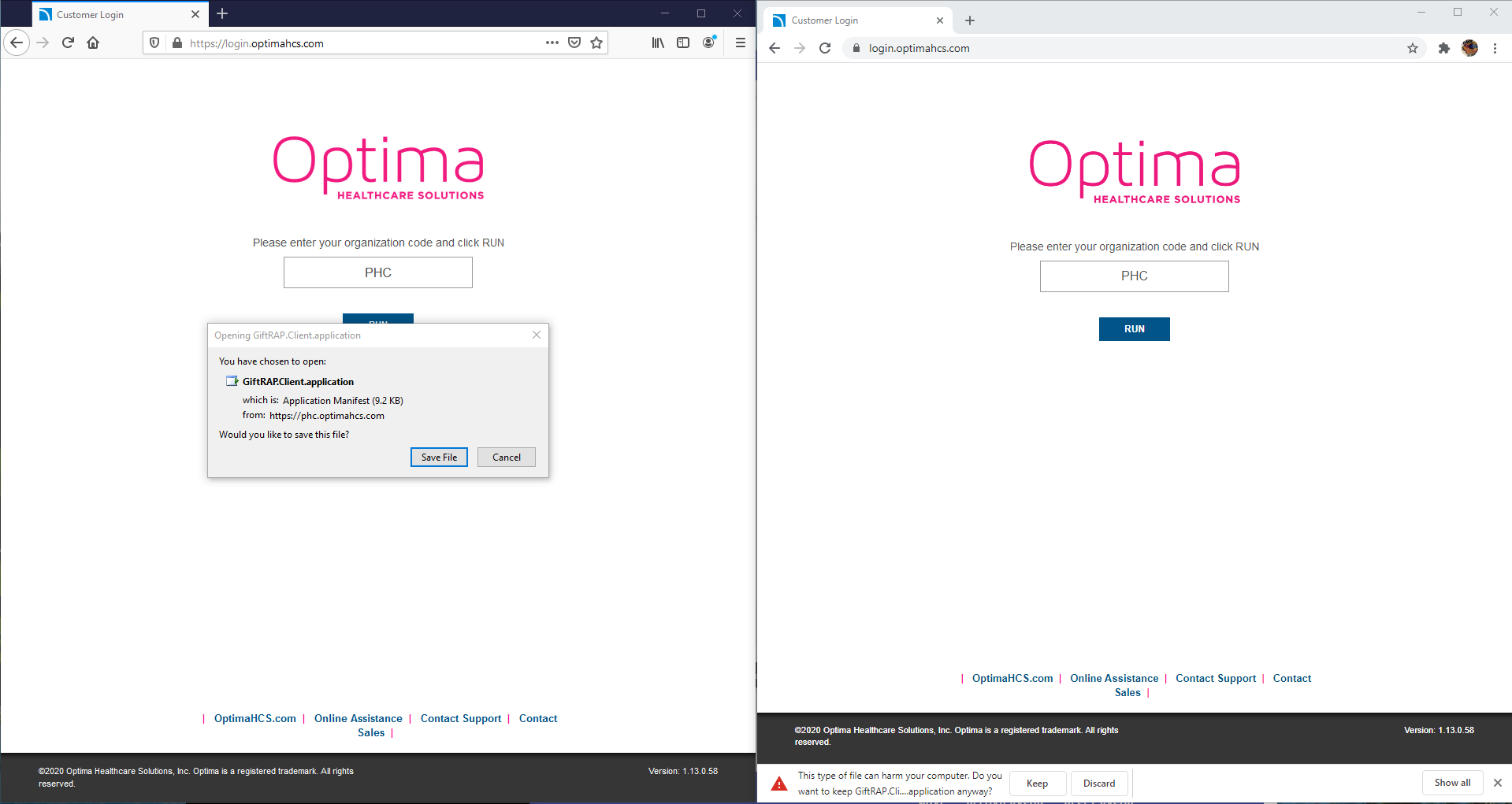Open the Firefox hamburger menu

(x=740, y=43)
